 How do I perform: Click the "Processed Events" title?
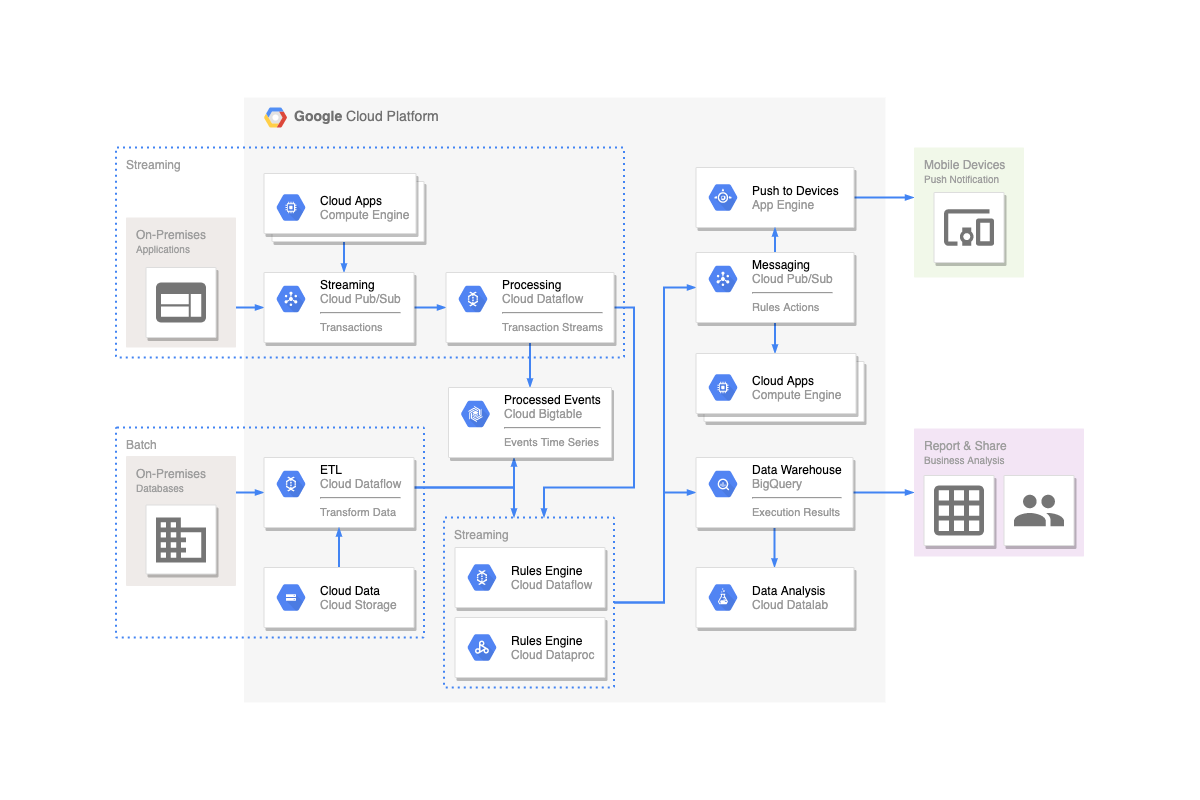552,400
